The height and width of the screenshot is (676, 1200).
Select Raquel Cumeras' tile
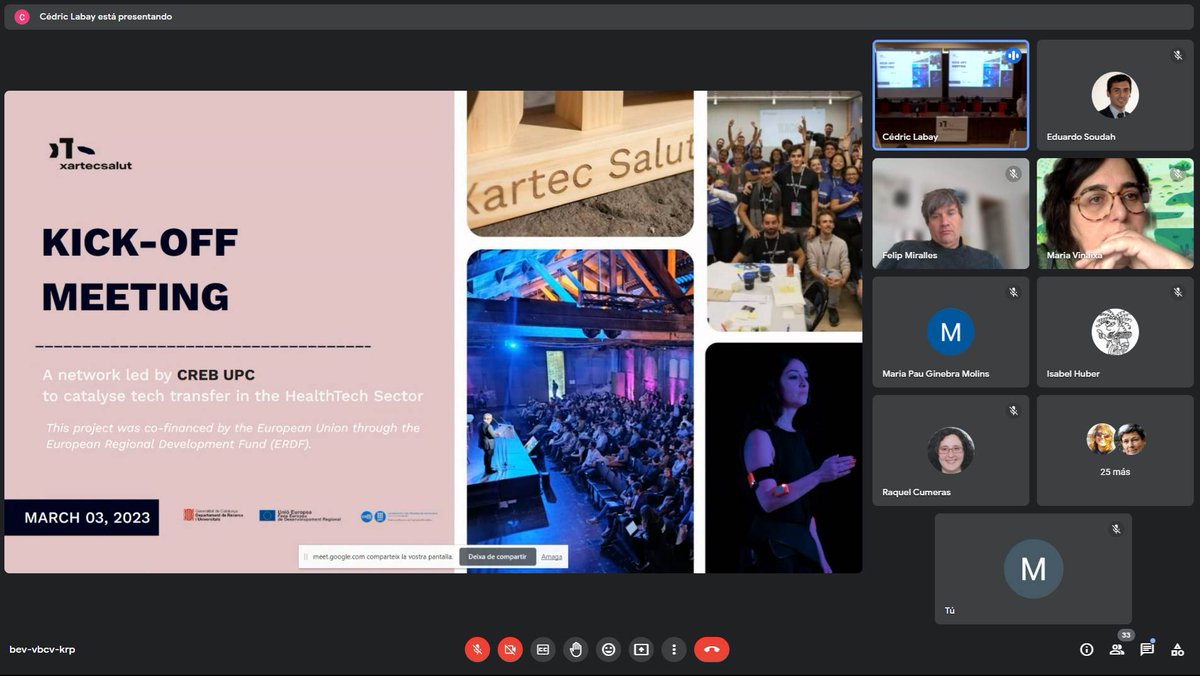[x=950, y=450]
